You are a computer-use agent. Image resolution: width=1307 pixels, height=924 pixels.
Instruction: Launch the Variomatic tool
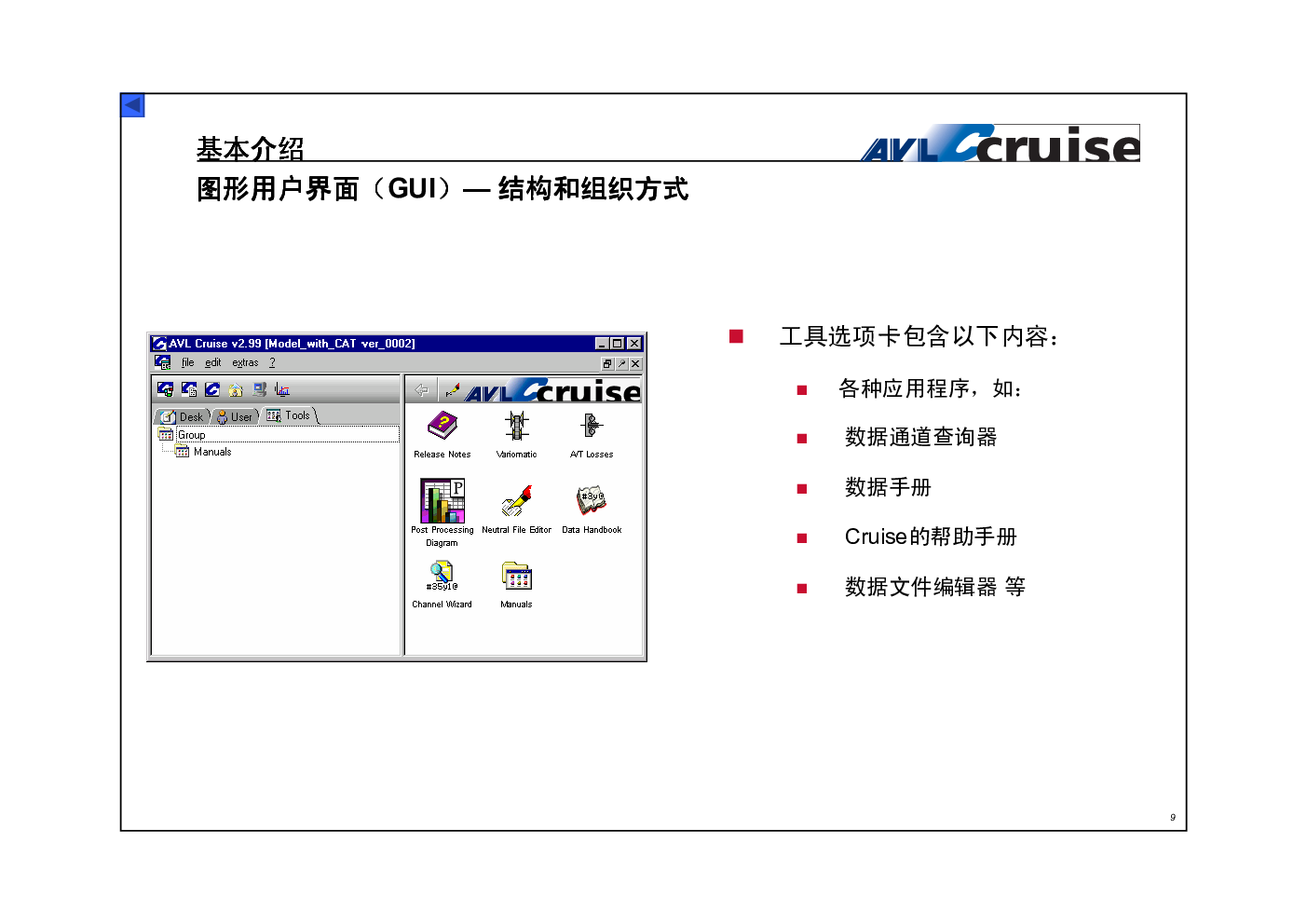tap(516, 427)
